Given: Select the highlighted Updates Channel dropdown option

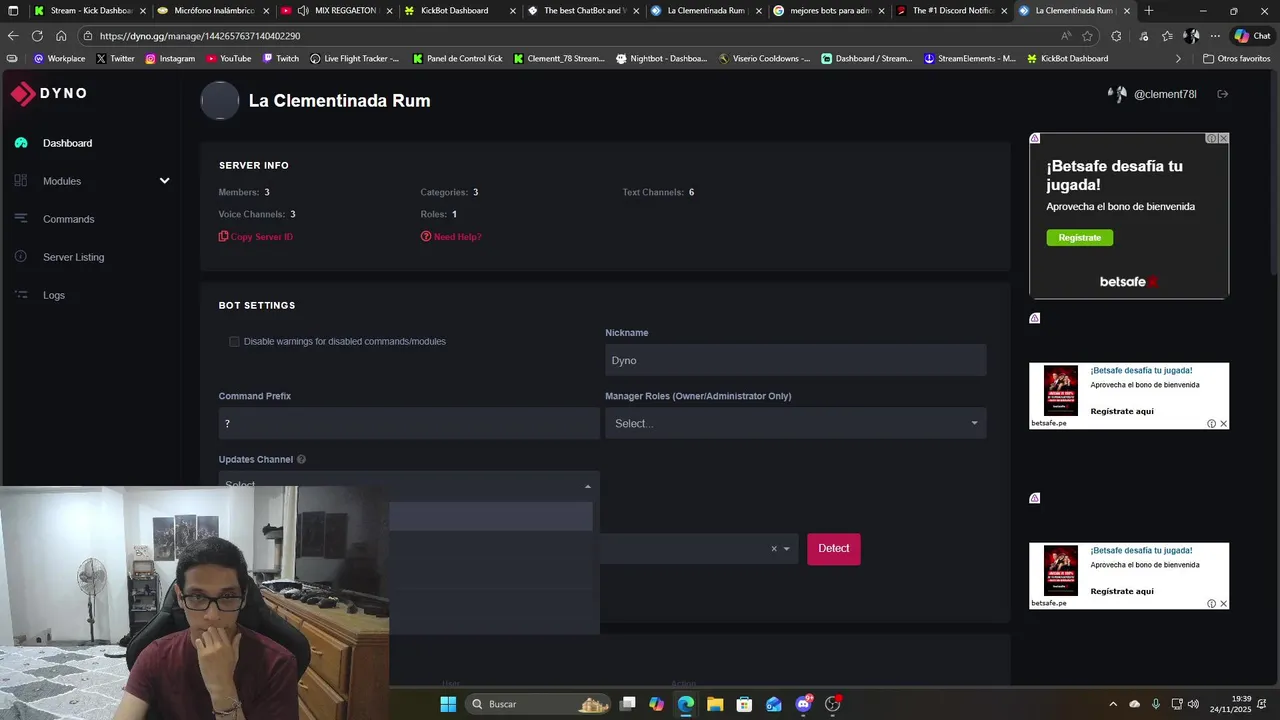Looking at the screenshot, I should click(x=491, y=516).
